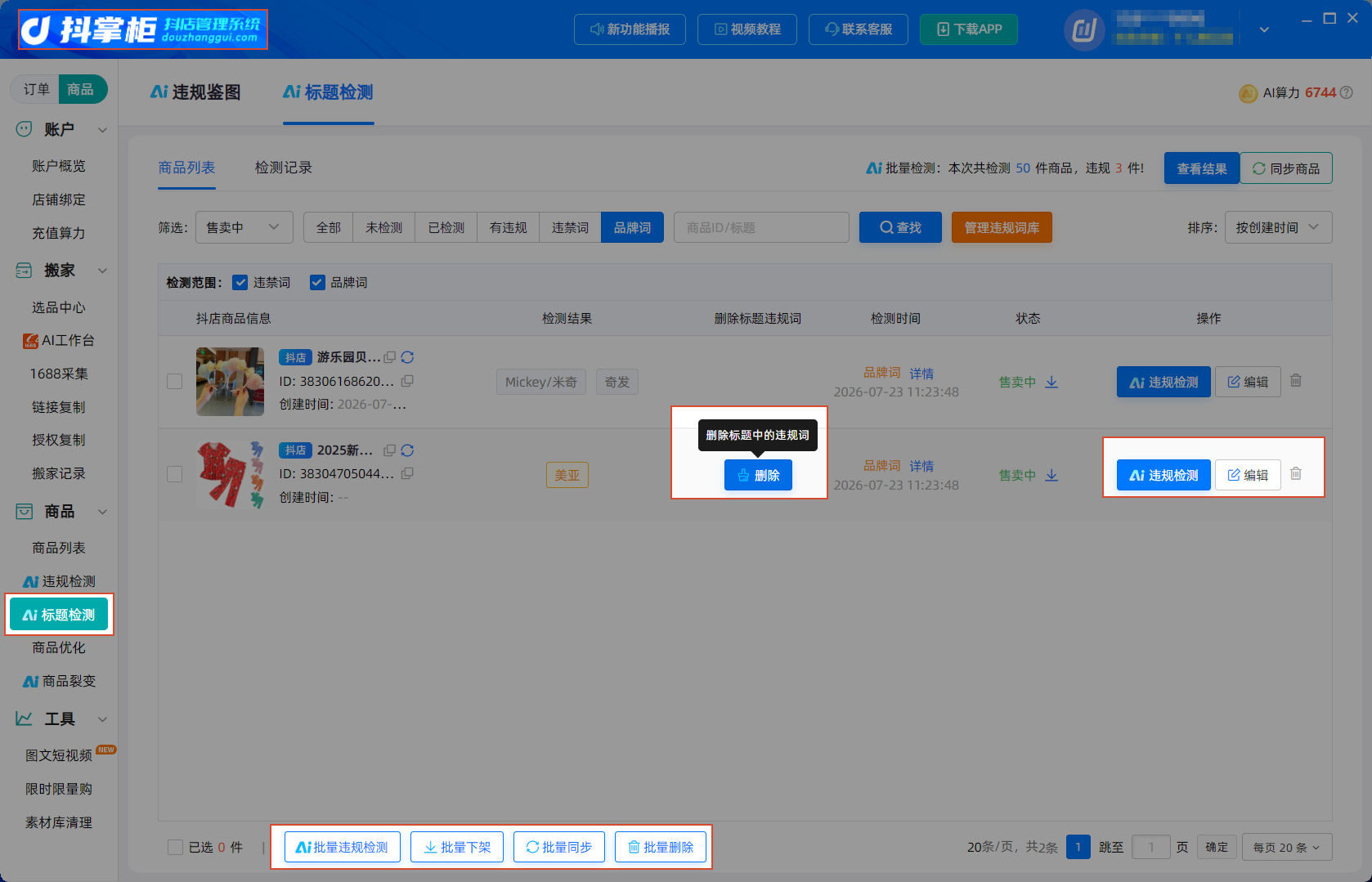The width and height of the screenshot is (1372, 882).
Task: Click download arrow in 2025新 row status
Action: pos(1051,475)
